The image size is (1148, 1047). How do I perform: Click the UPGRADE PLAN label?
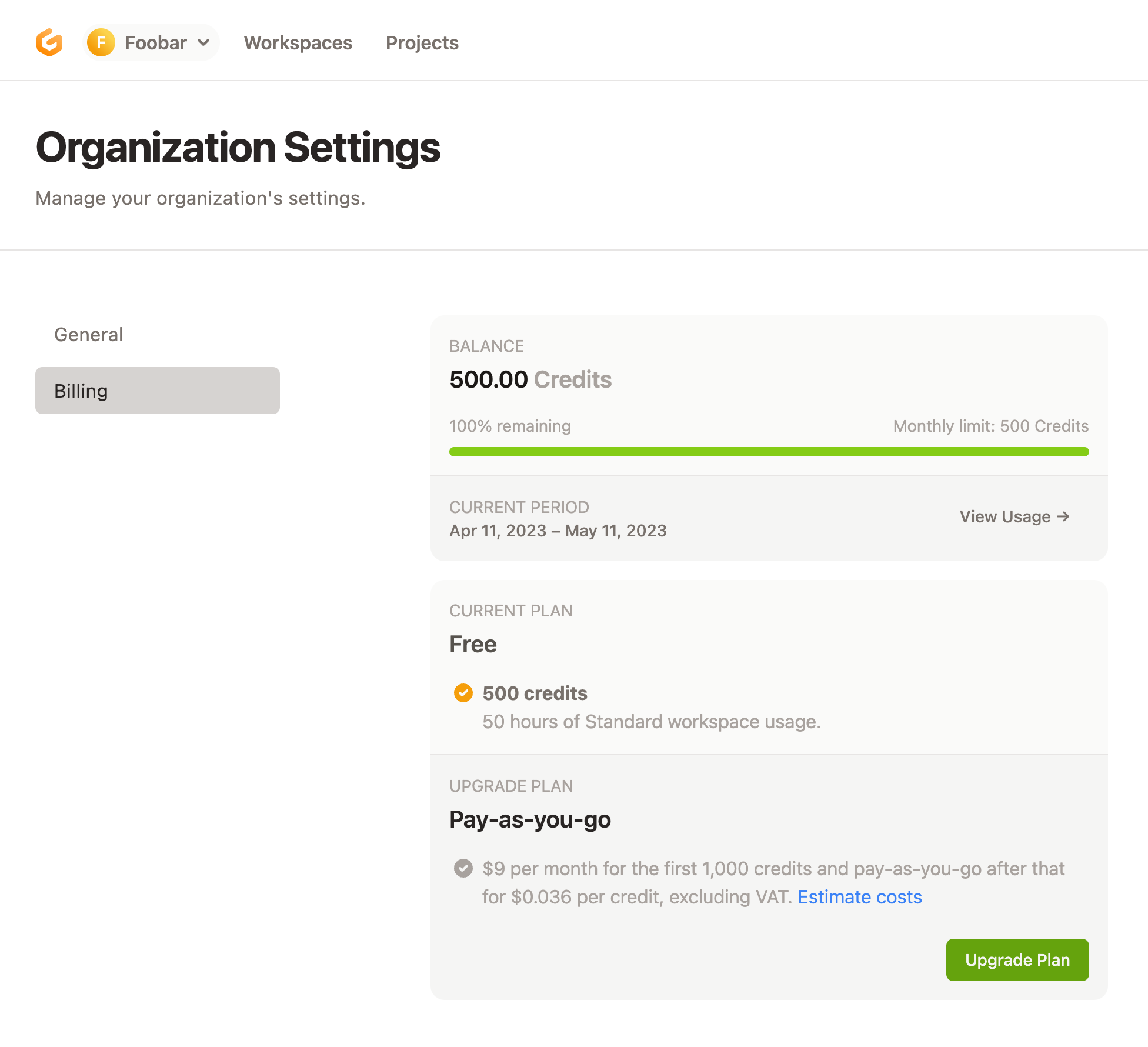point(511,786)
